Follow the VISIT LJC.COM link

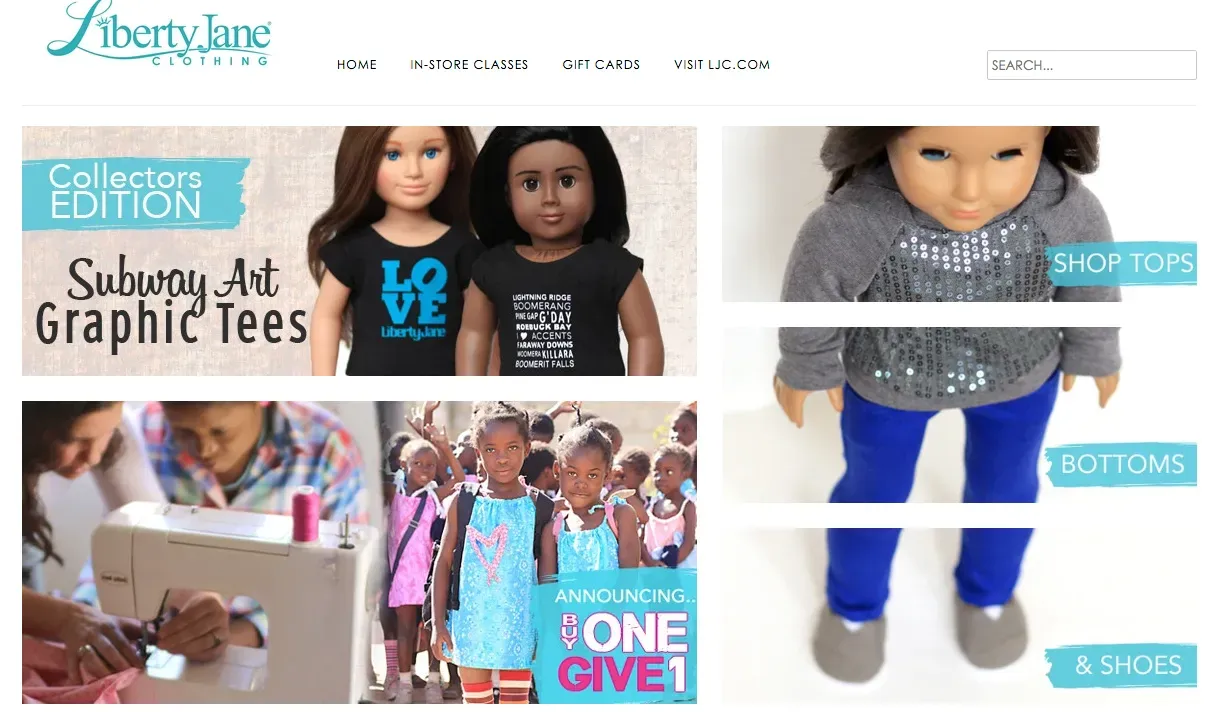[722, 65]
